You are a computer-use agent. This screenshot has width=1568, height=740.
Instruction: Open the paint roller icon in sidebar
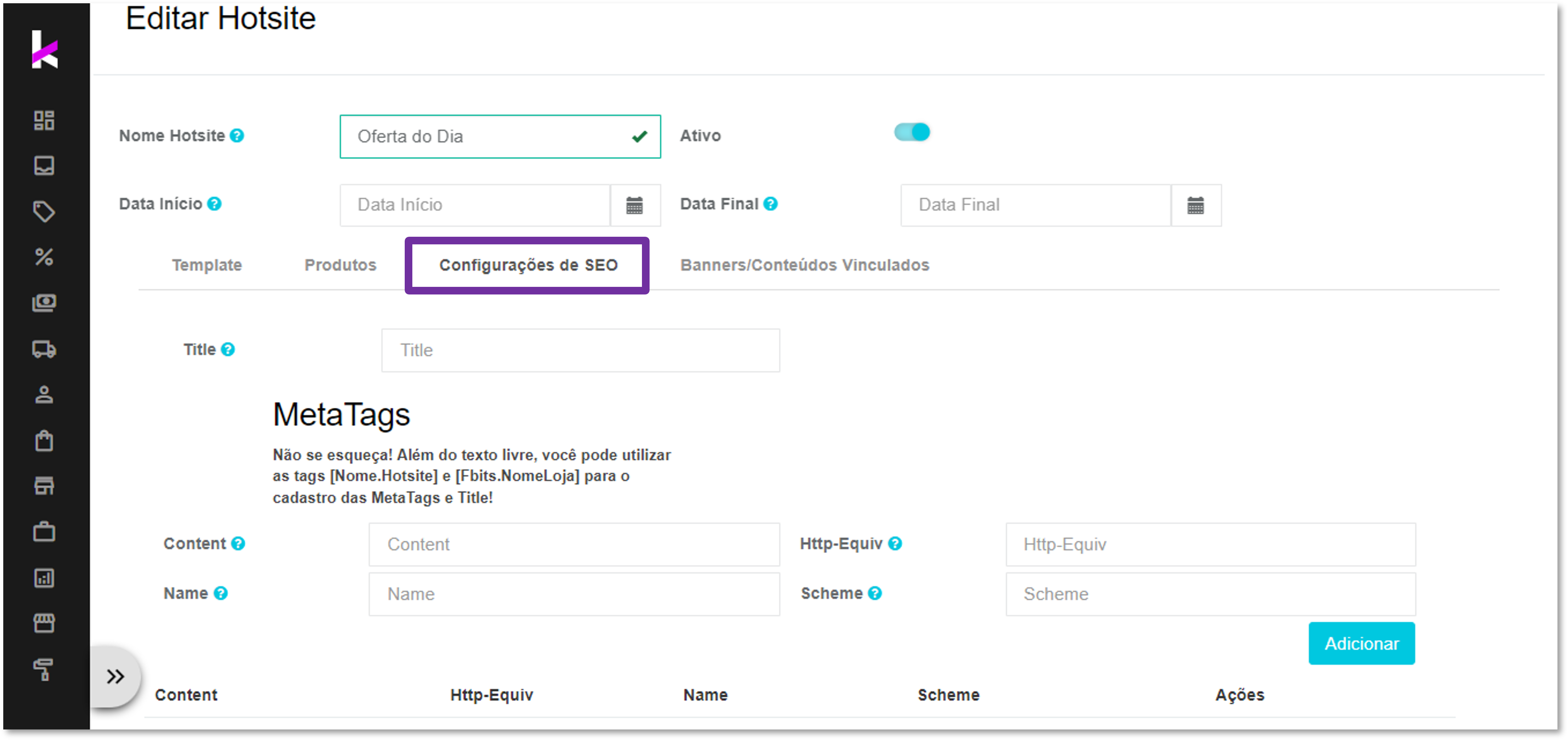pos(44,670)
